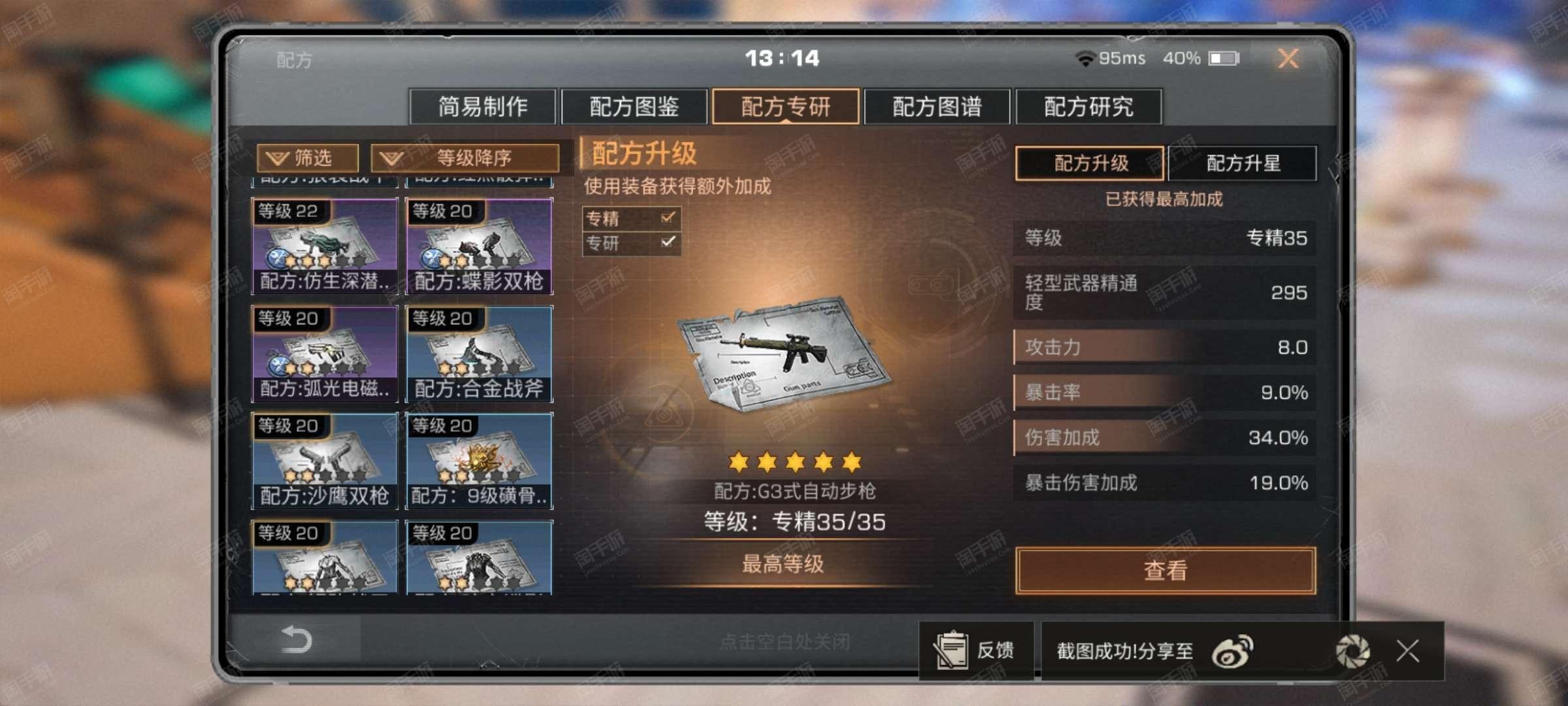
Task: Dismiss the screenshot share notification bar
Action: [1407, 651]
